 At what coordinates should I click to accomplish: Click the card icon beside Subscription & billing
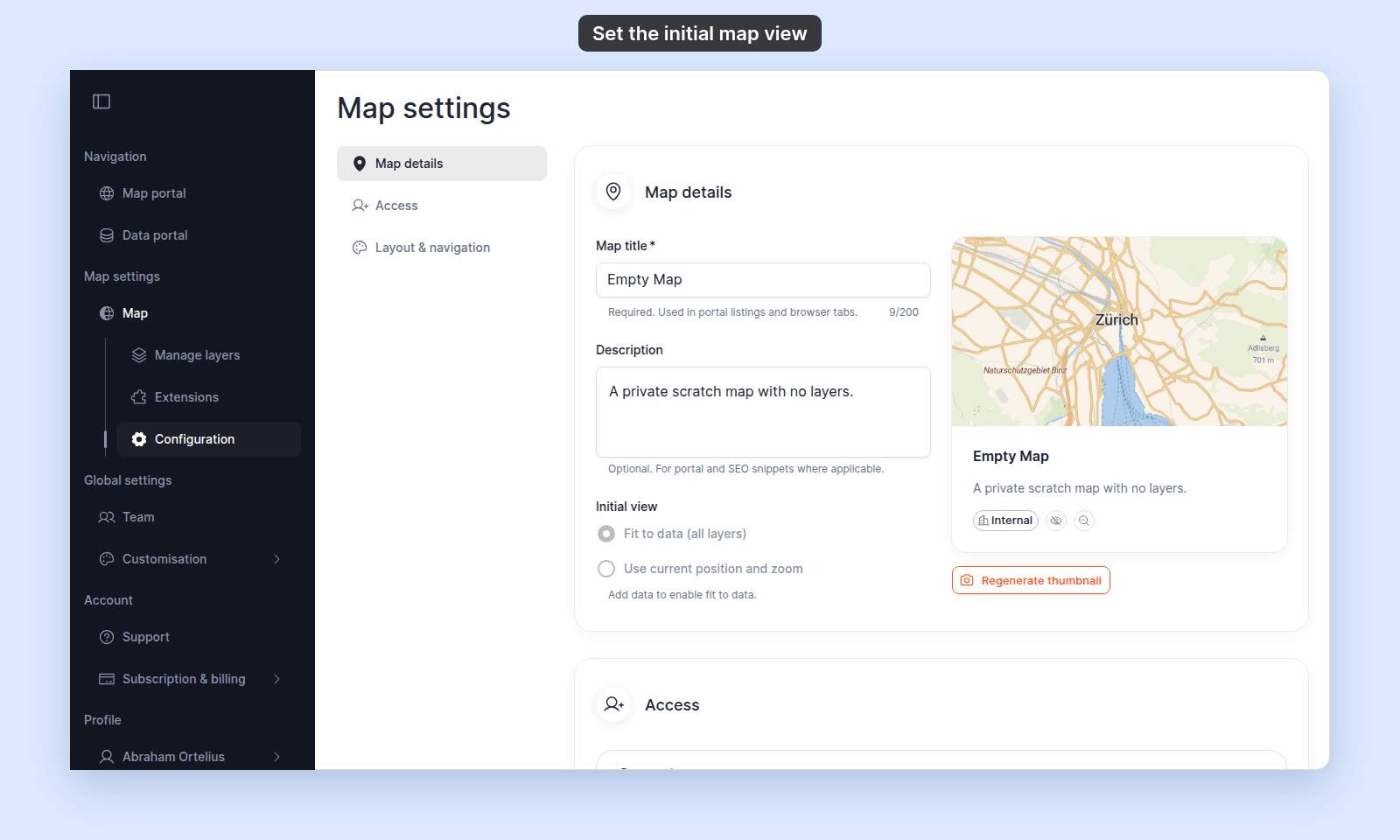click(x=107, y=679)
